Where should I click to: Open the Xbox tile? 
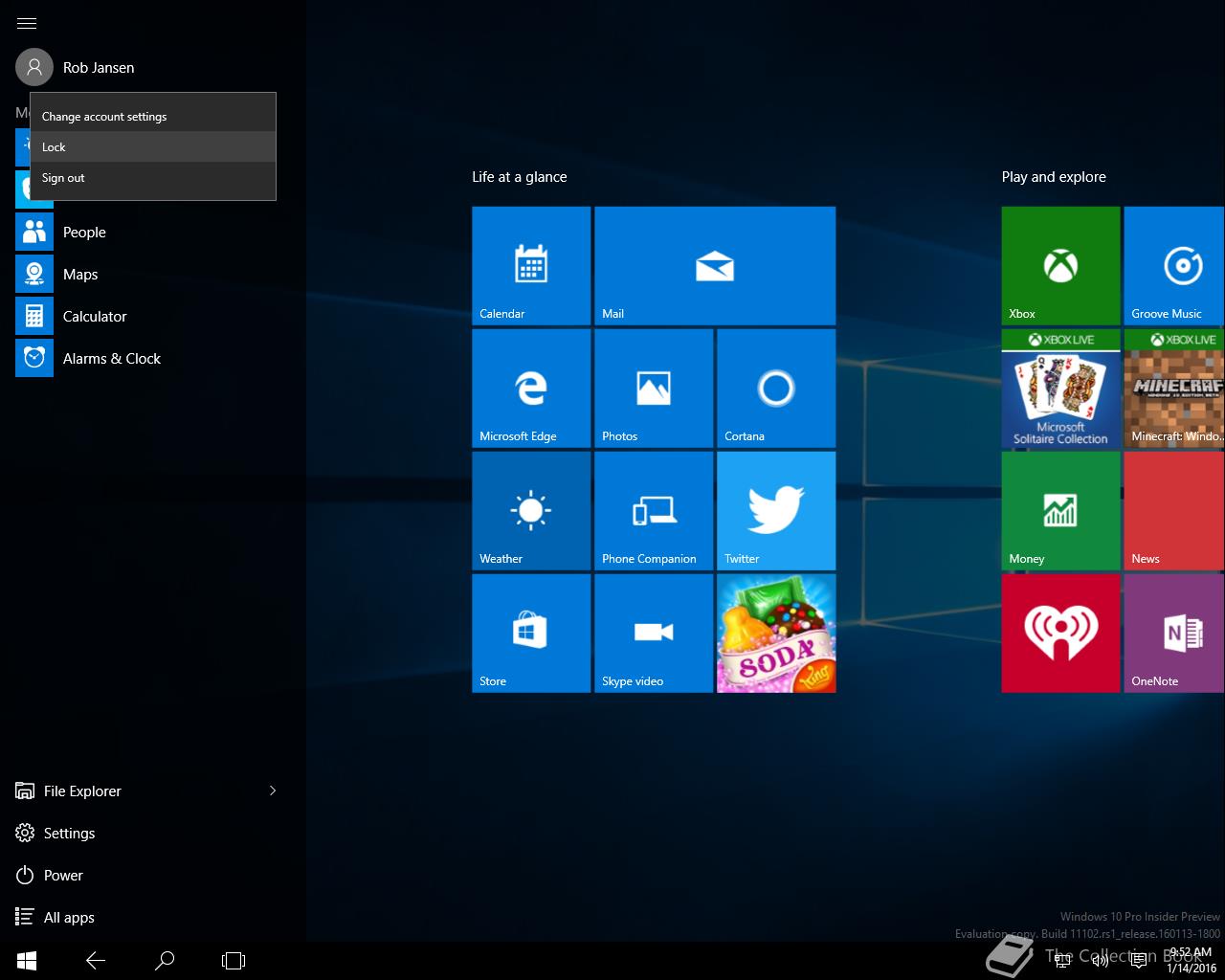coord(1059,266)
